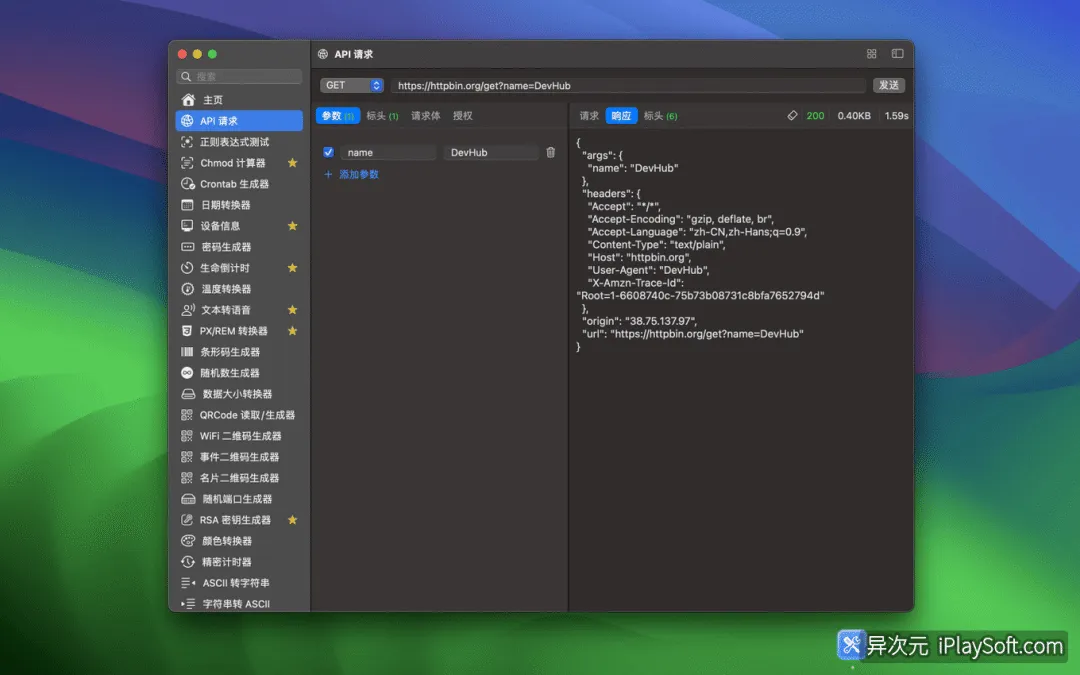
Task: Switch to the 参数 tab
Action: point(338,116)
